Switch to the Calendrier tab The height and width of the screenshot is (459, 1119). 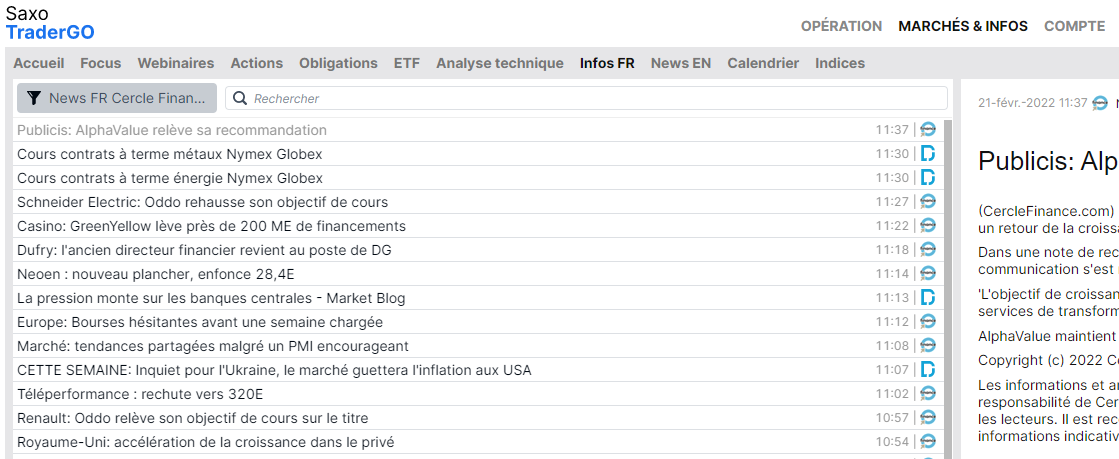click(763, 63)
